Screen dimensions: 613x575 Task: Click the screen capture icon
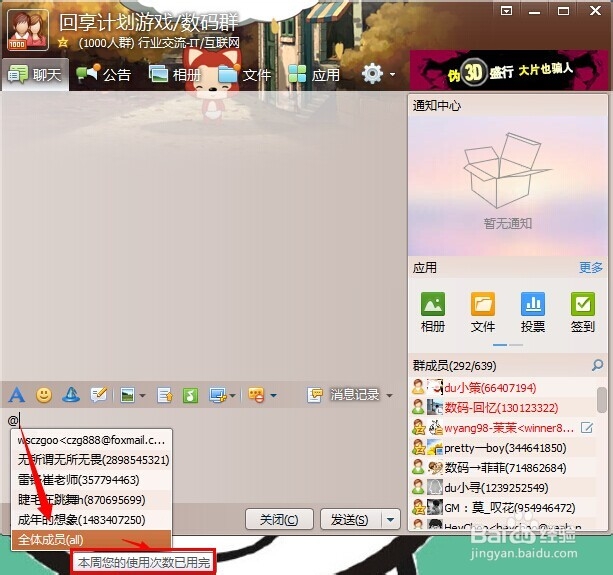tap(218, 395)
